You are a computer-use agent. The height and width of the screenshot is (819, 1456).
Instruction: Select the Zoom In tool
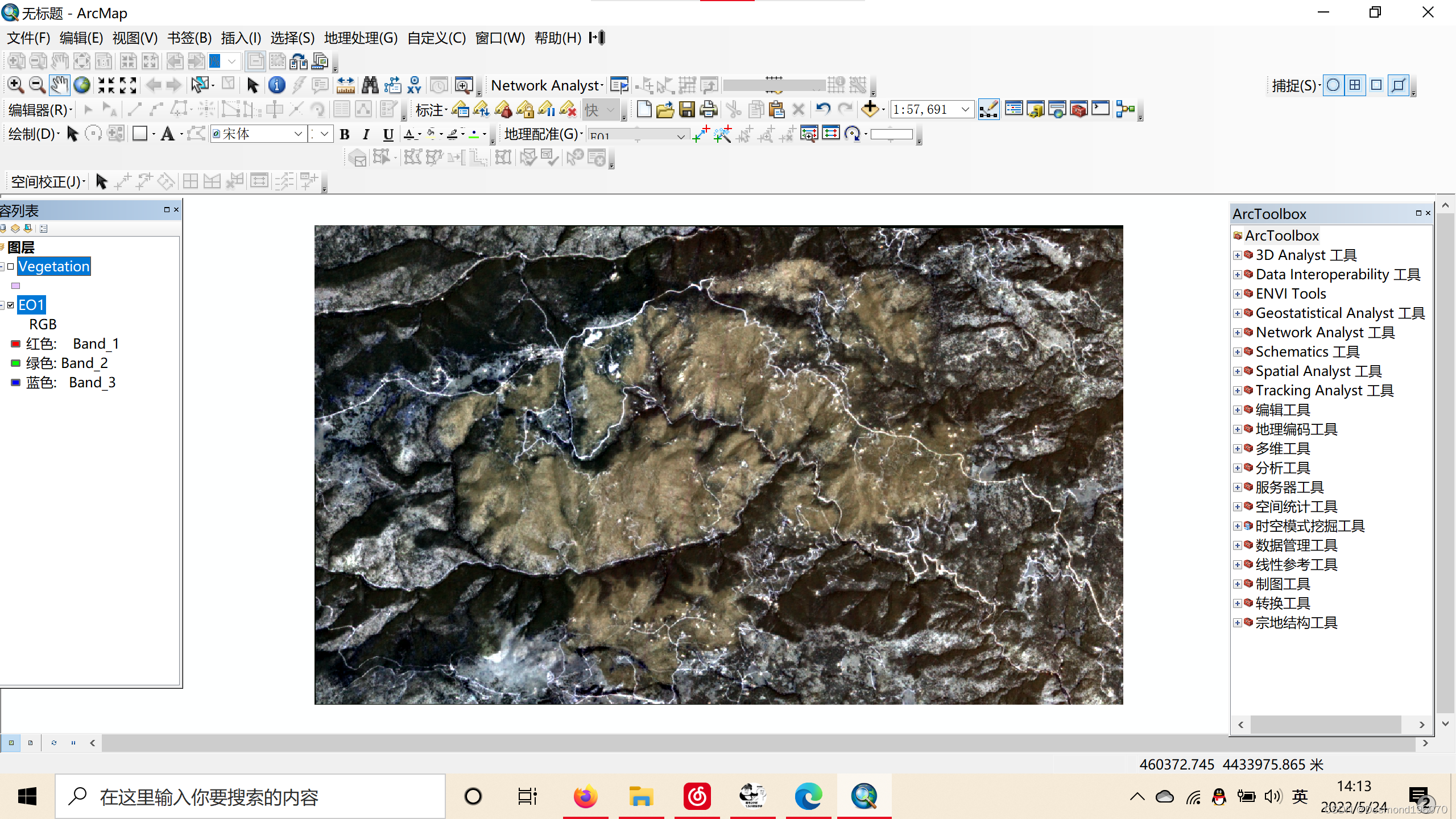coord(15,85)
